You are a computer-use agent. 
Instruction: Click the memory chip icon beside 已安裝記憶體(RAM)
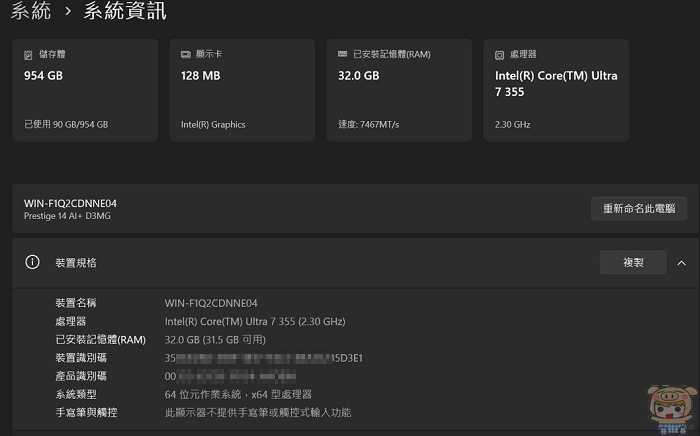[x=343, y=54]
